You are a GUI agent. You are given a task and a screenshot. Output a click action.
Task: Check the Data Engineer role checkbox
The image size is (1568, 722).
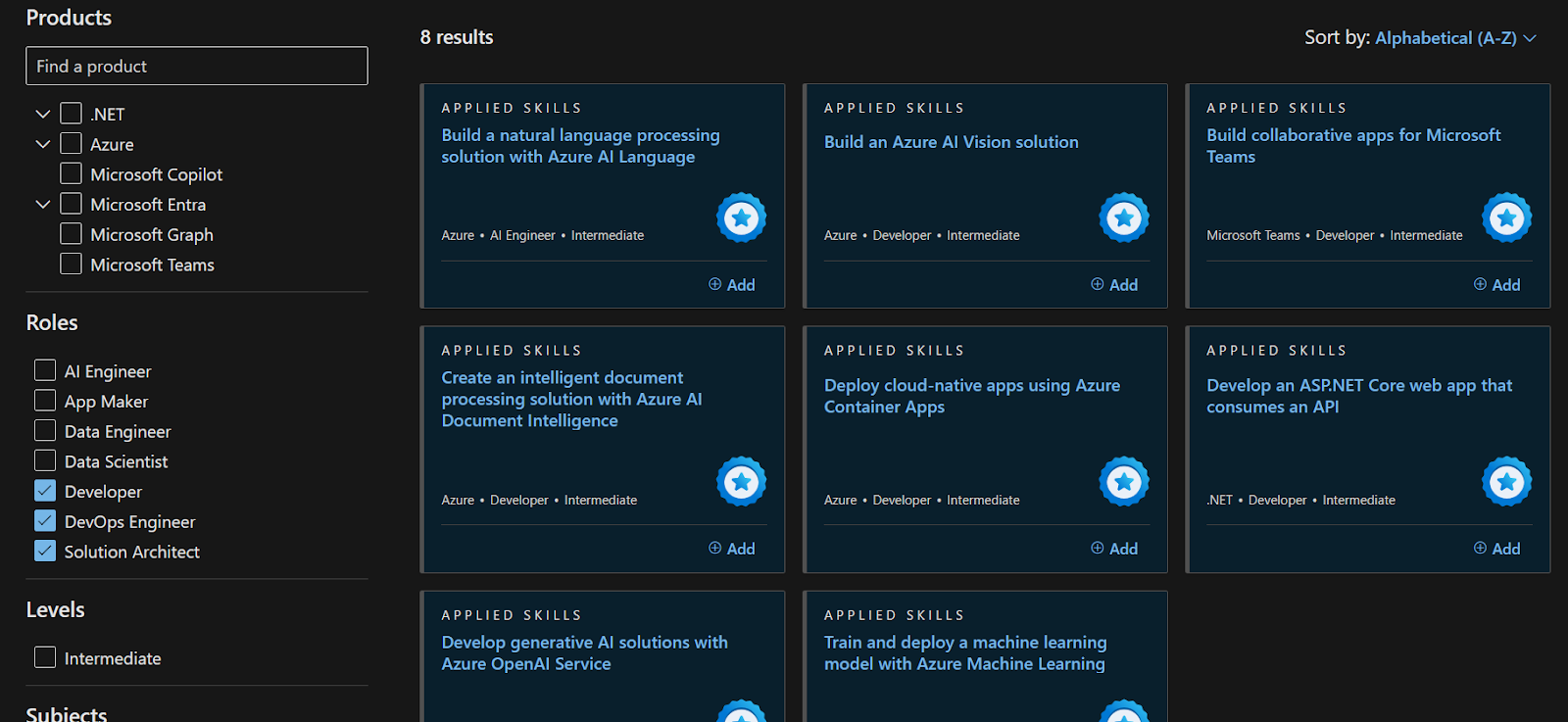click(x=45, y=431)
